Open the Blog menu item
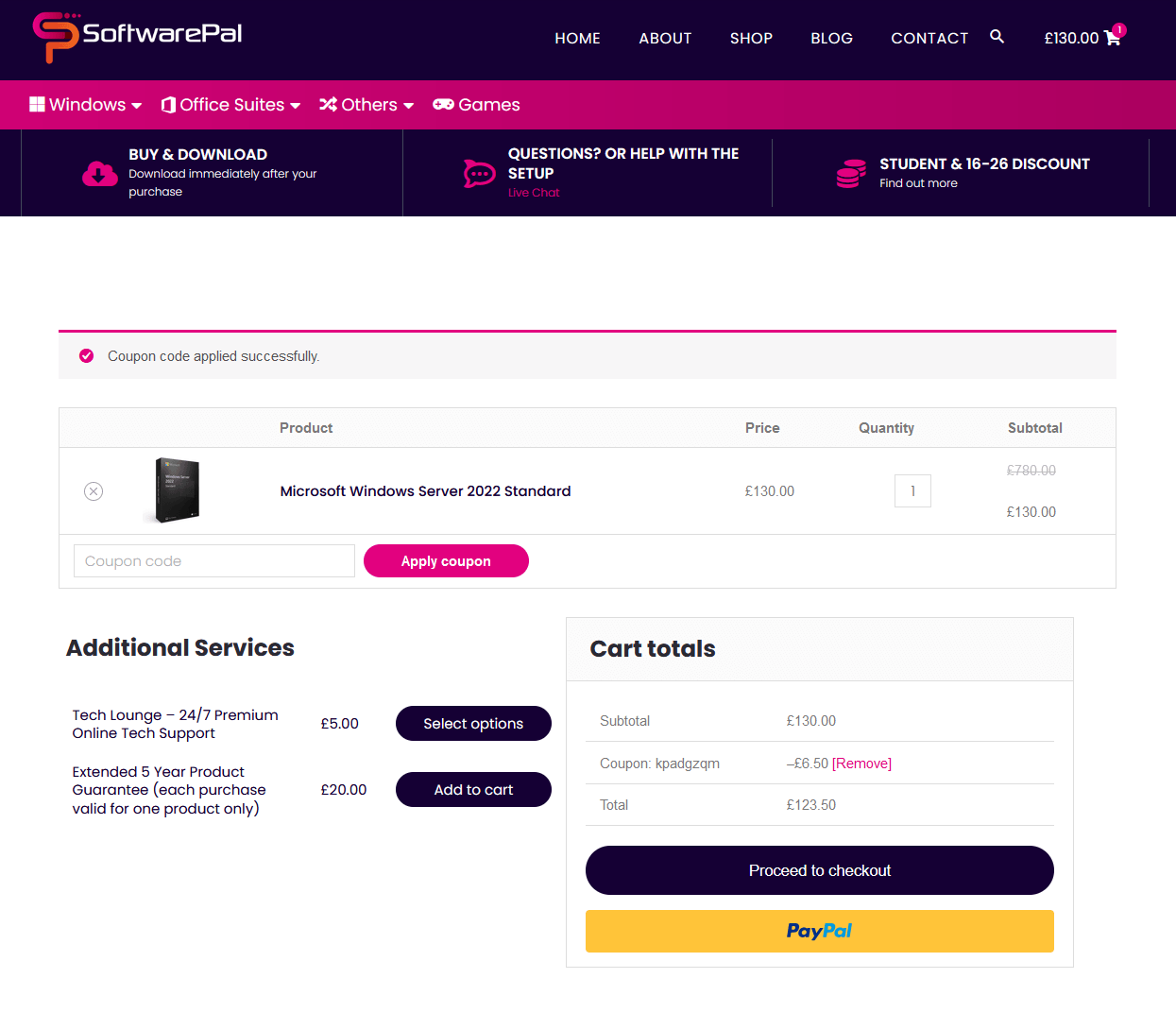This screenshot has height=1030, width=1176. 831,38
